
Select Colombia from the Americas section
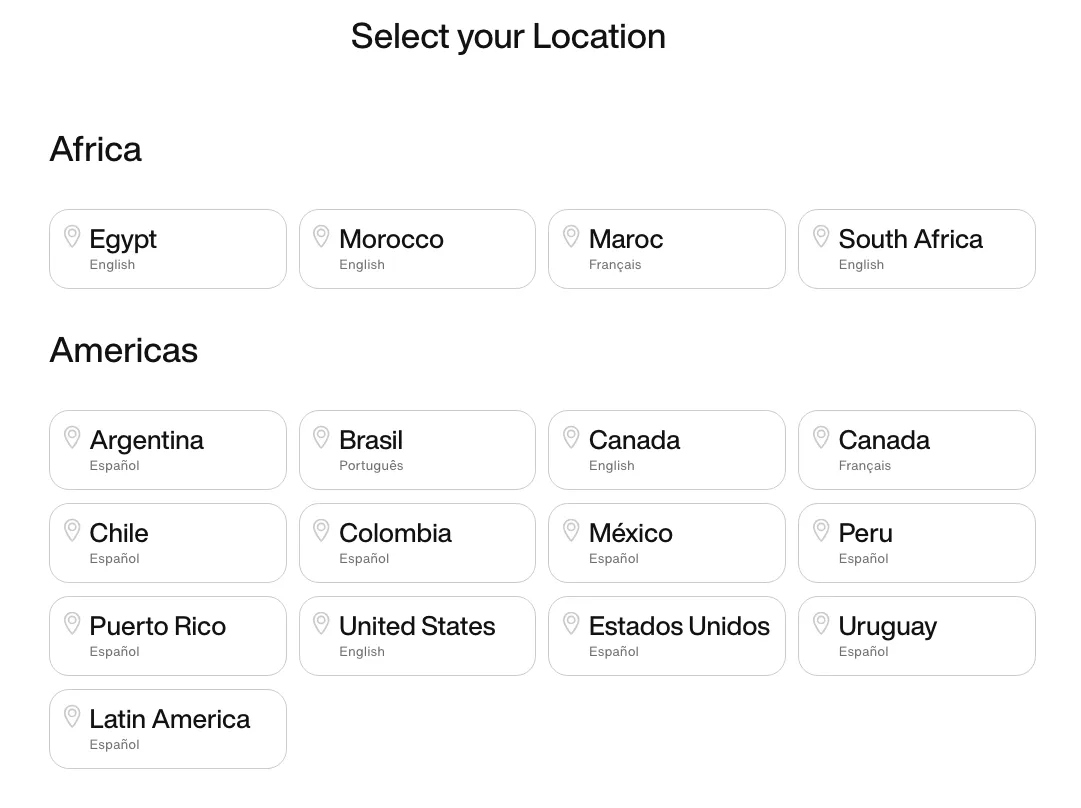tap(417, 543)
